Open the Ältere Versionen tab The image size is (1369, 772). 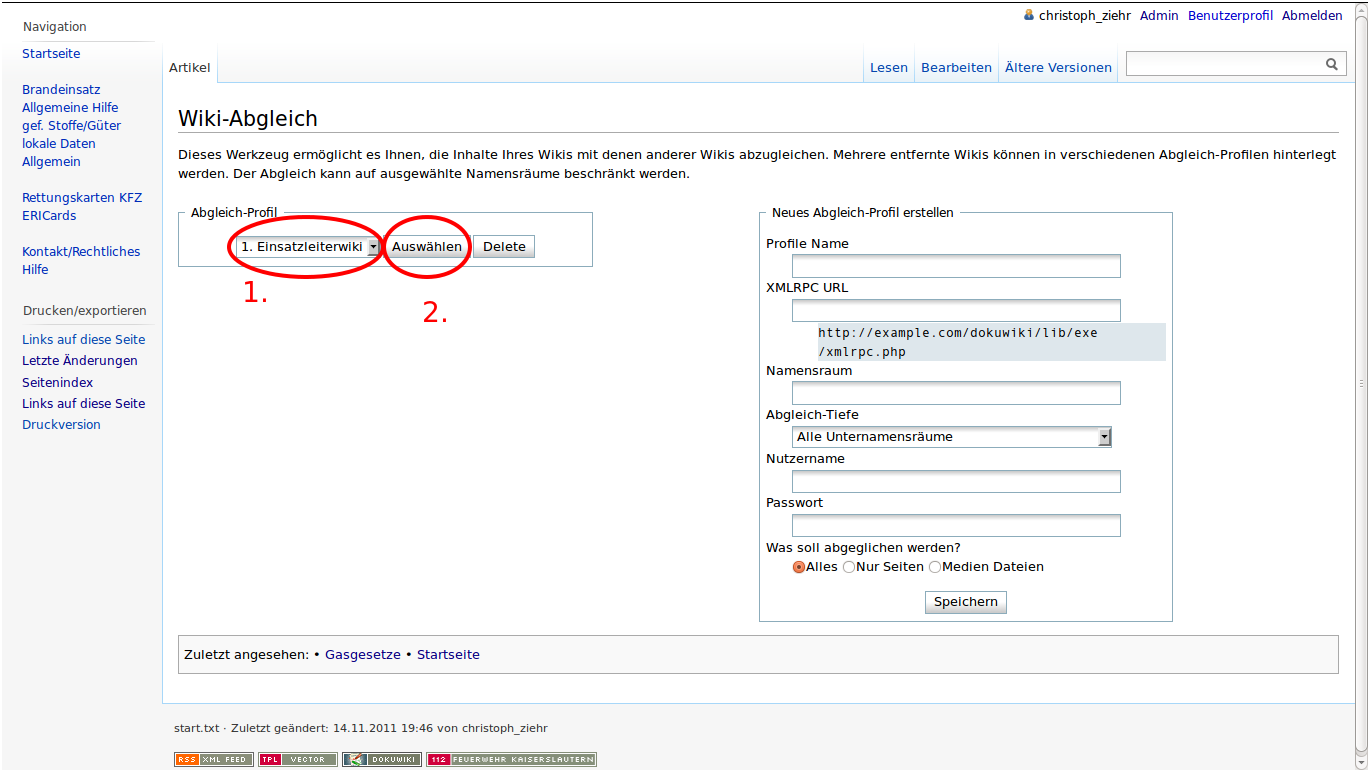coord(1058,68)
